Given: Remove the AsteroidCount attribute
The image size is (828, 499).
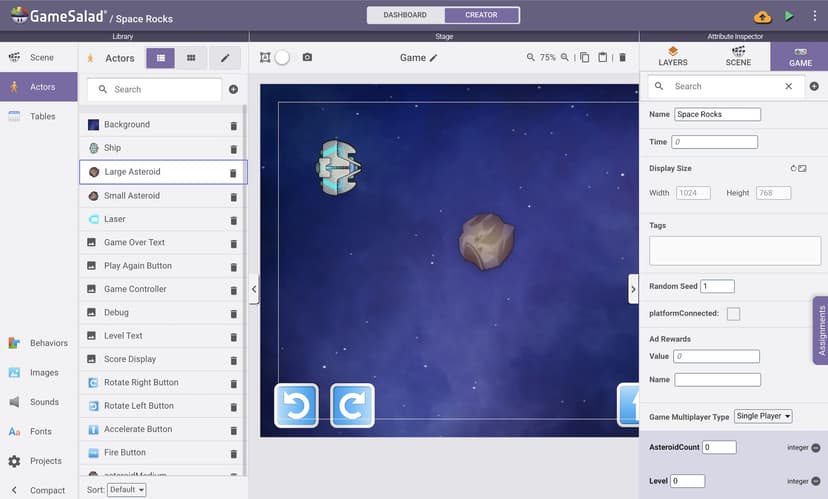Looking at the screenshot, I should tap(816, 448).
